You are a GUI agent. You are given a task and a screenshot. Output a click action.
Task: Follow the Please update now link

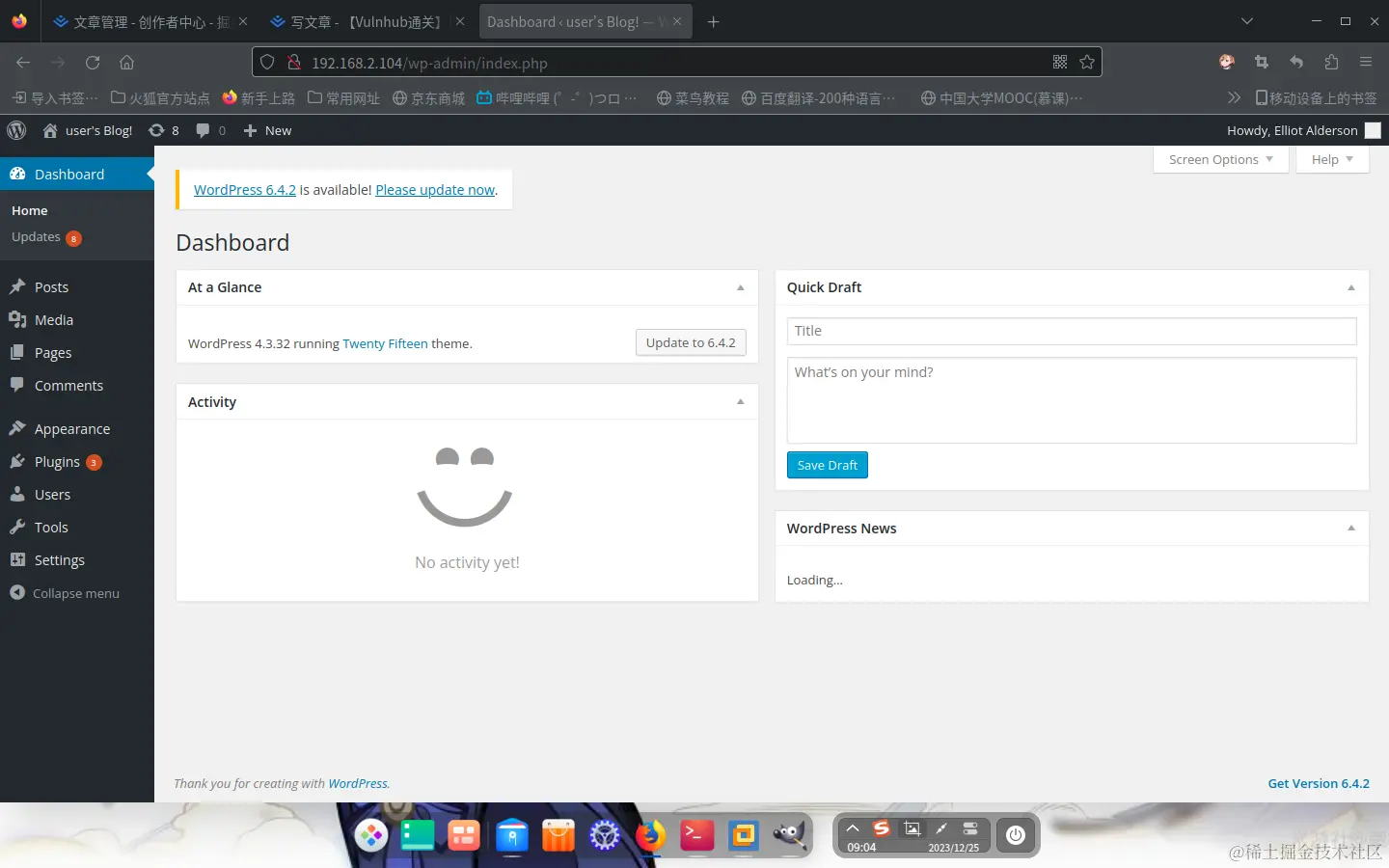pyautogui.click(x=435, y=190)
